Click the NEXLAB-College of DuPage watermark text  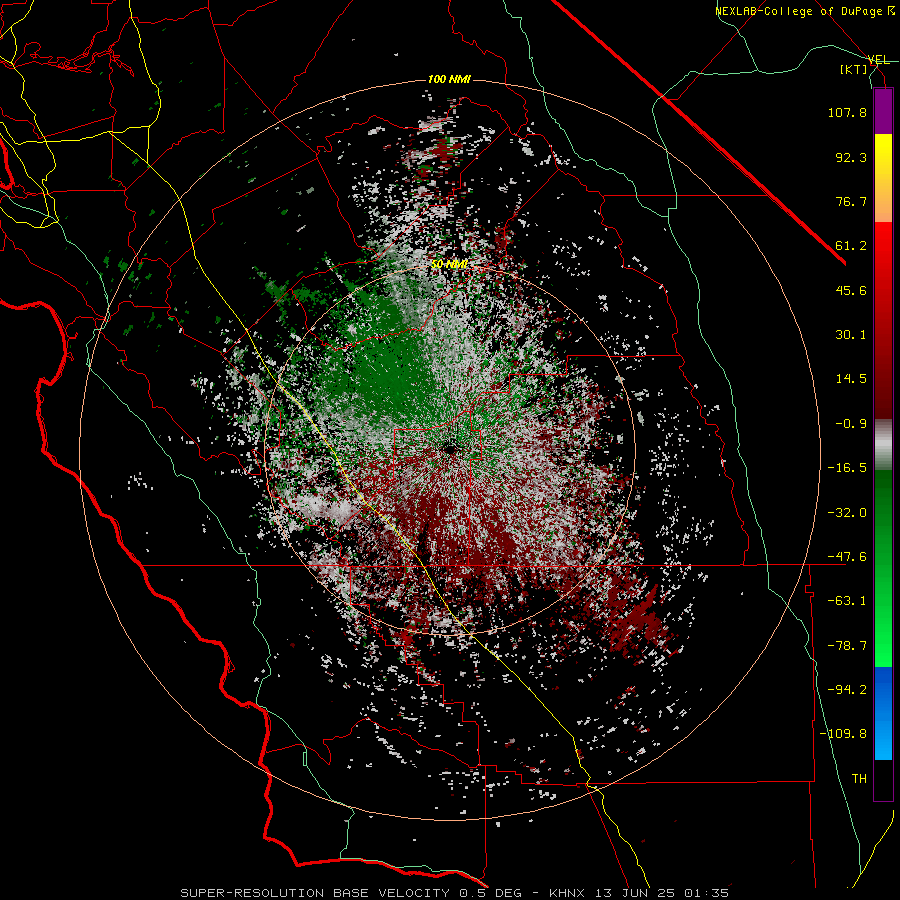pos(804,11)
